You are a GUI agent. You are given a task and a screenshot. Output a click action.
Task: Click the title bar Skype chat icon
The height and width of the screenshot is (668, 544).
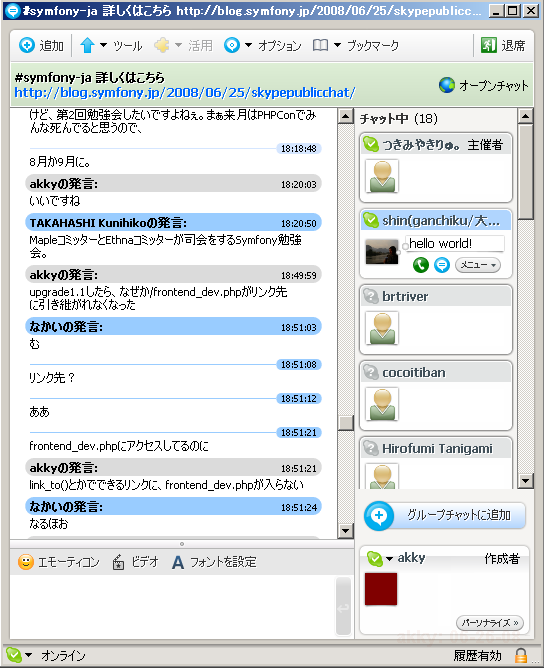click(12, 10)
